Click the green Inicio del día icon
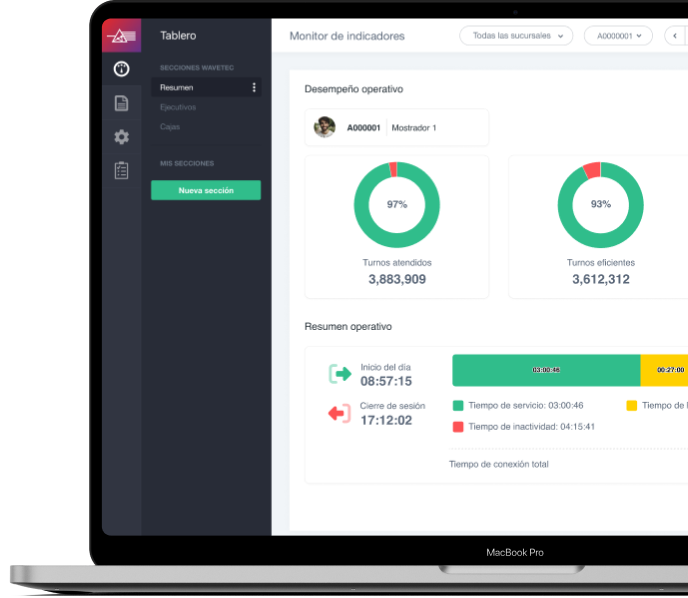 pos(340,374)
